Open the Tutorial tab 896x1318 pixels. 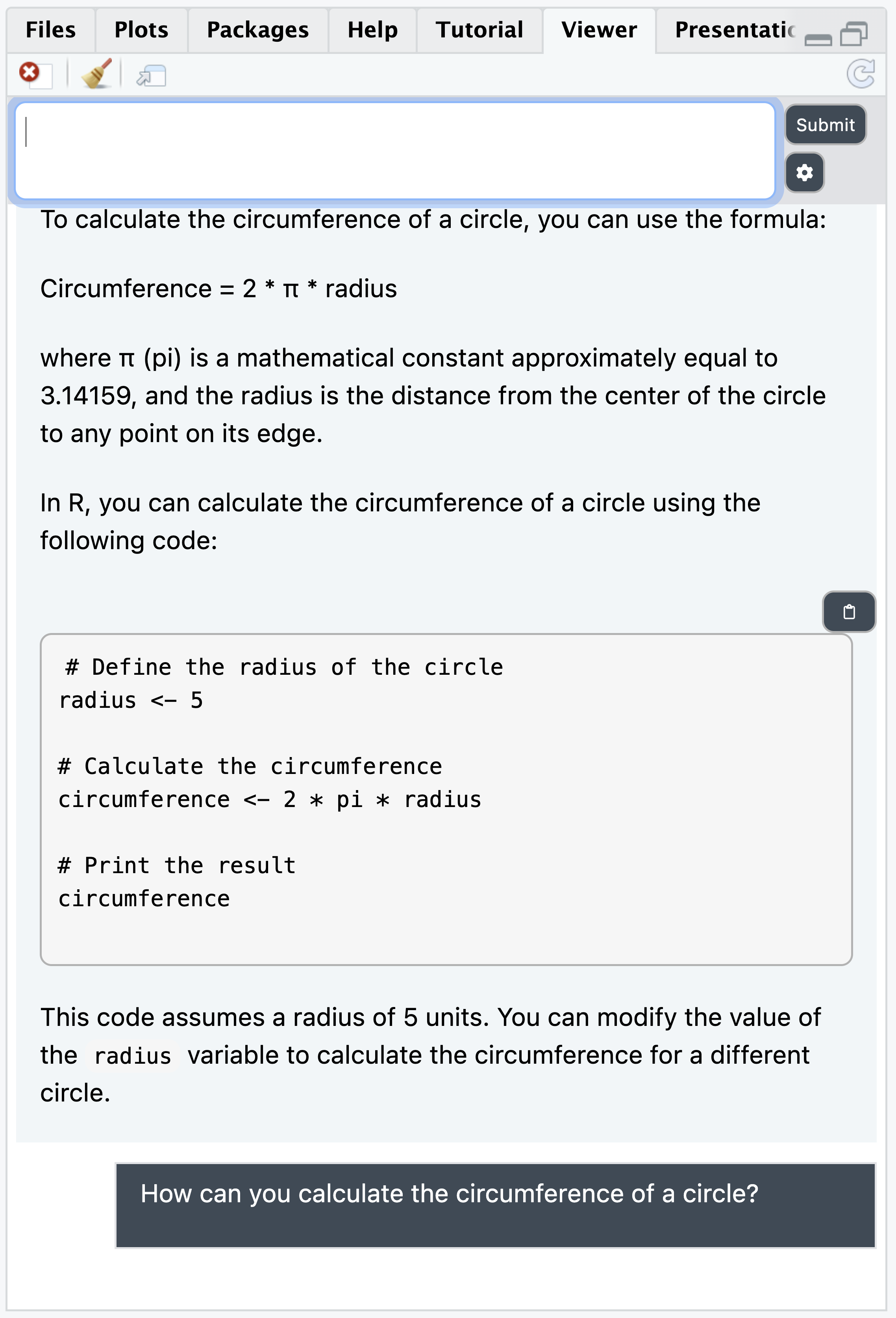(x=479, y=30)
